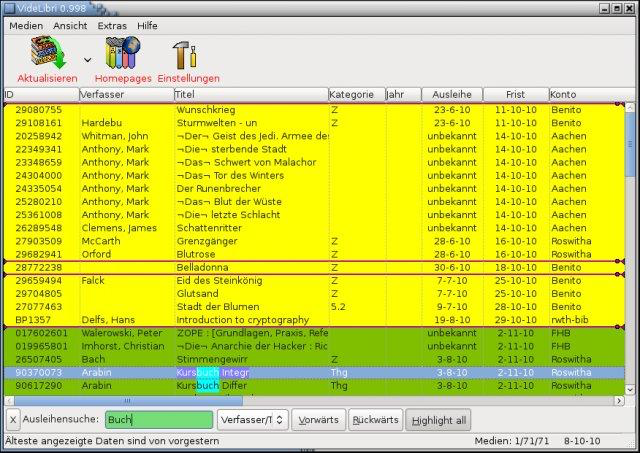Select Whitman, John author cell

(115, 136)
